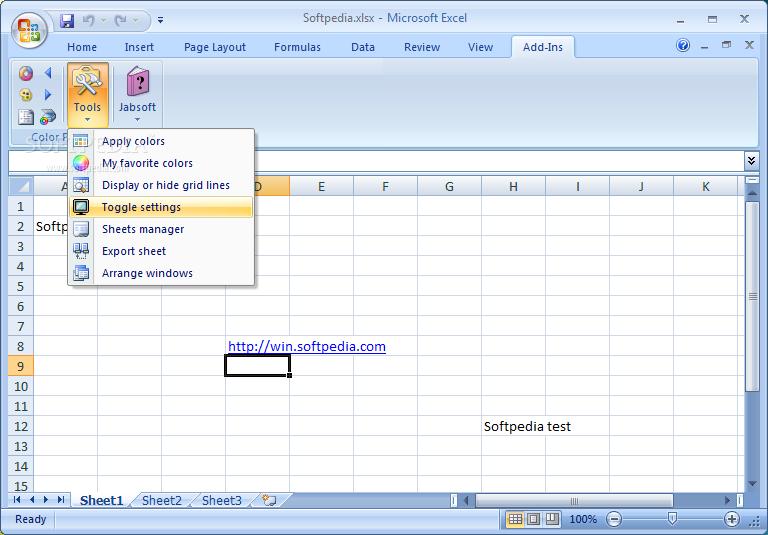This screenshot has width=768, height=535.
Task: Select column K header
Action: [x=705, y=186]
